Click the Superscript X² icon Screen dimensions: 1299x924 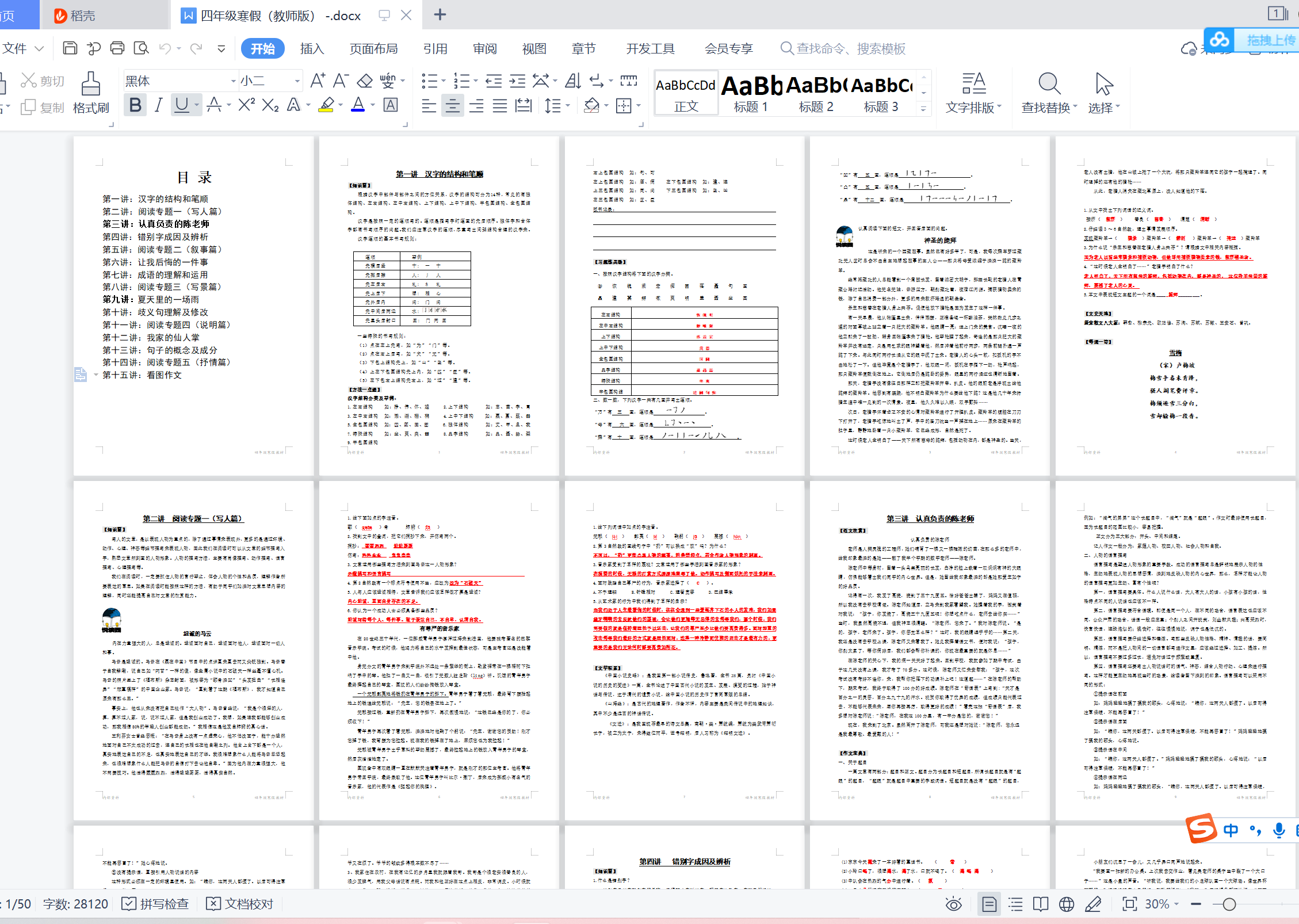click(x=246, y=105)
